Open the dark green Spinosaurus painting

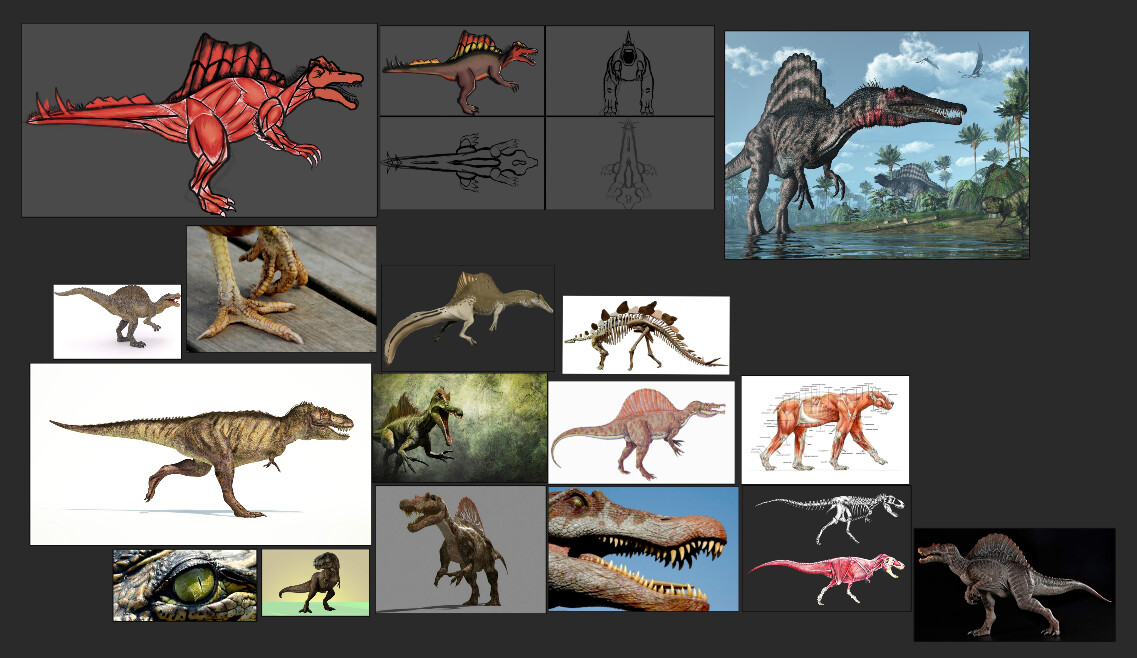461,425
